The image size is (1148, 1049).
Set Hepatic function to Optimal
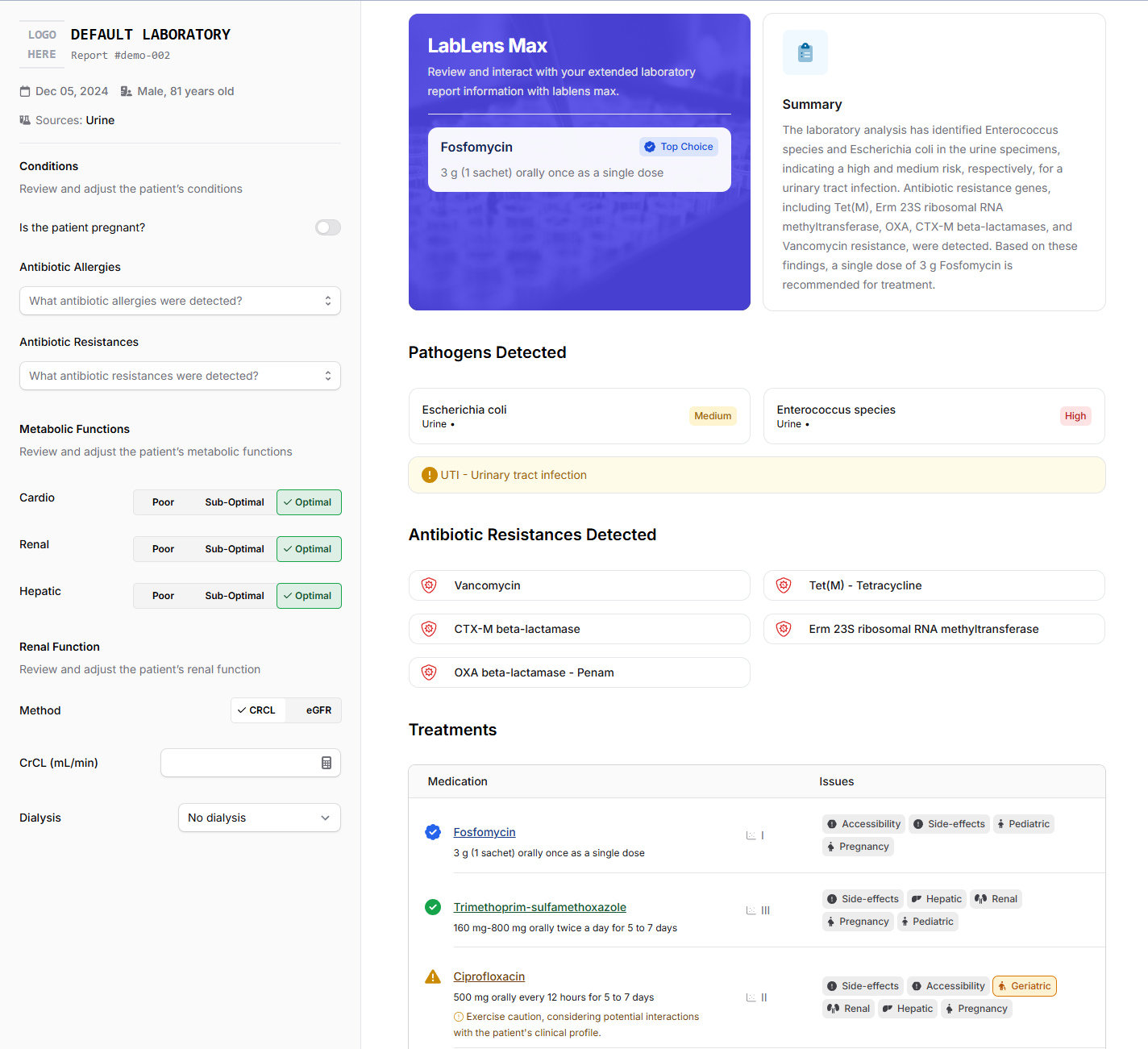click(x=309, y=596)
